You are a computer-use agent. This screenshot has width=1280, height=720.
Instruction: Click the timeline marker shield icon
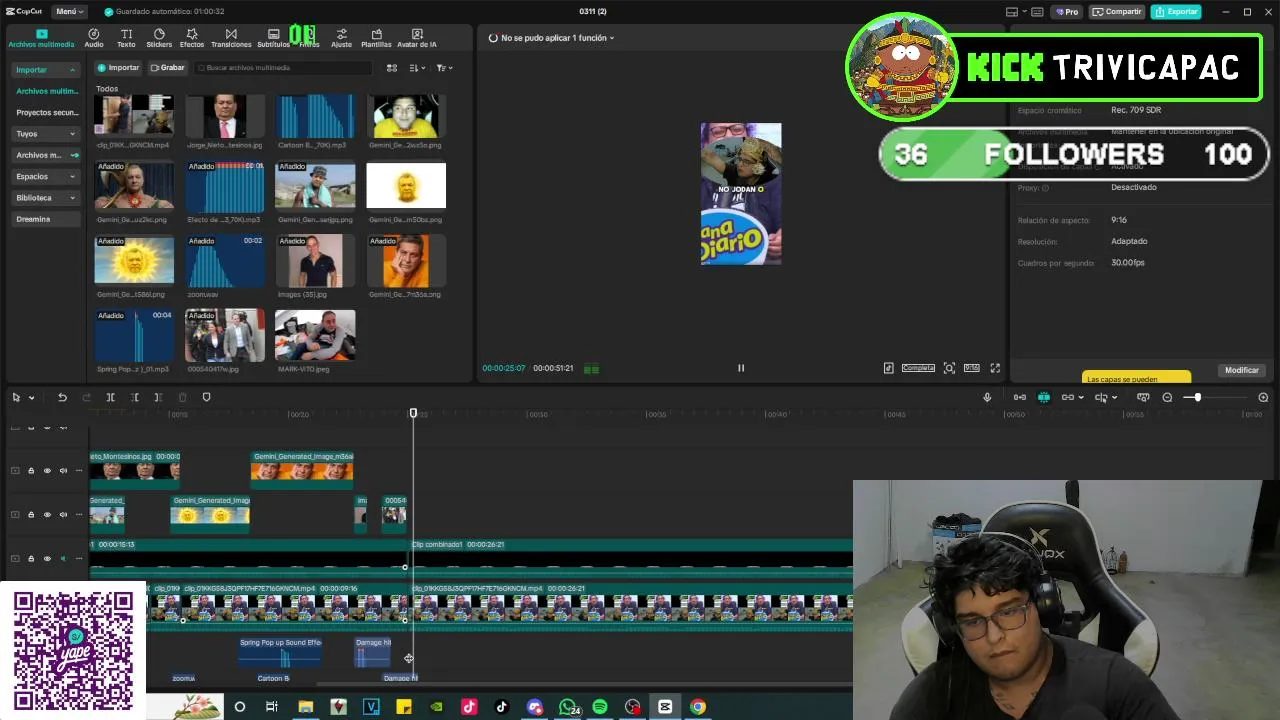(206, 397)
